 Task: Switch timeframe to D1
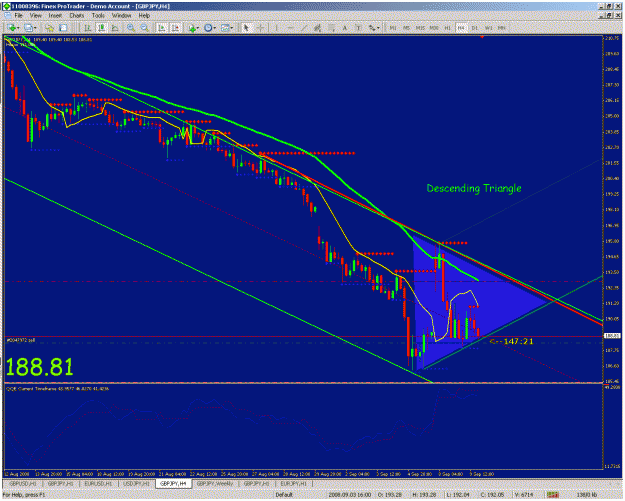point(475,28)
